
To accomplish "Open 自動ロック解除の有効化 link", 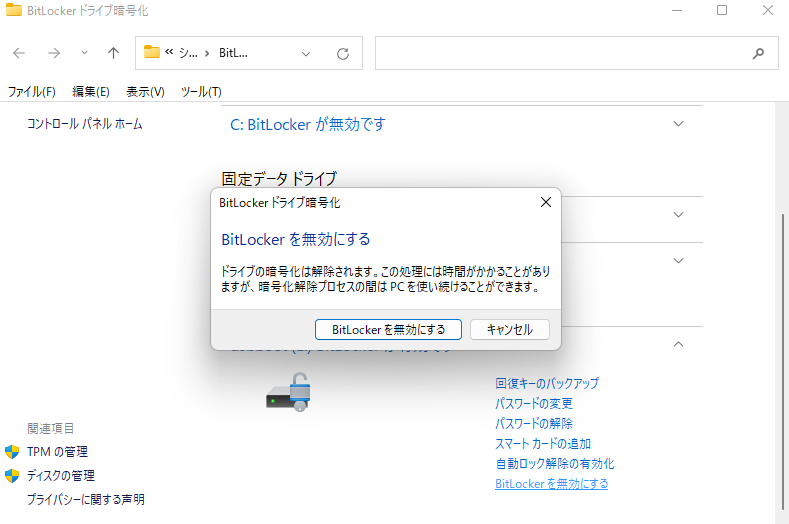I will 555,464.
